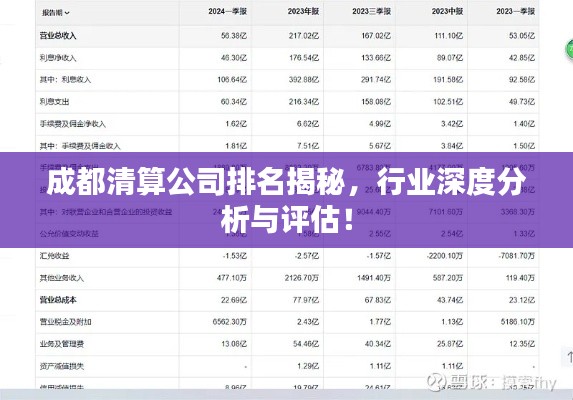Click the 汇兑收益 row label

point(54,256)
